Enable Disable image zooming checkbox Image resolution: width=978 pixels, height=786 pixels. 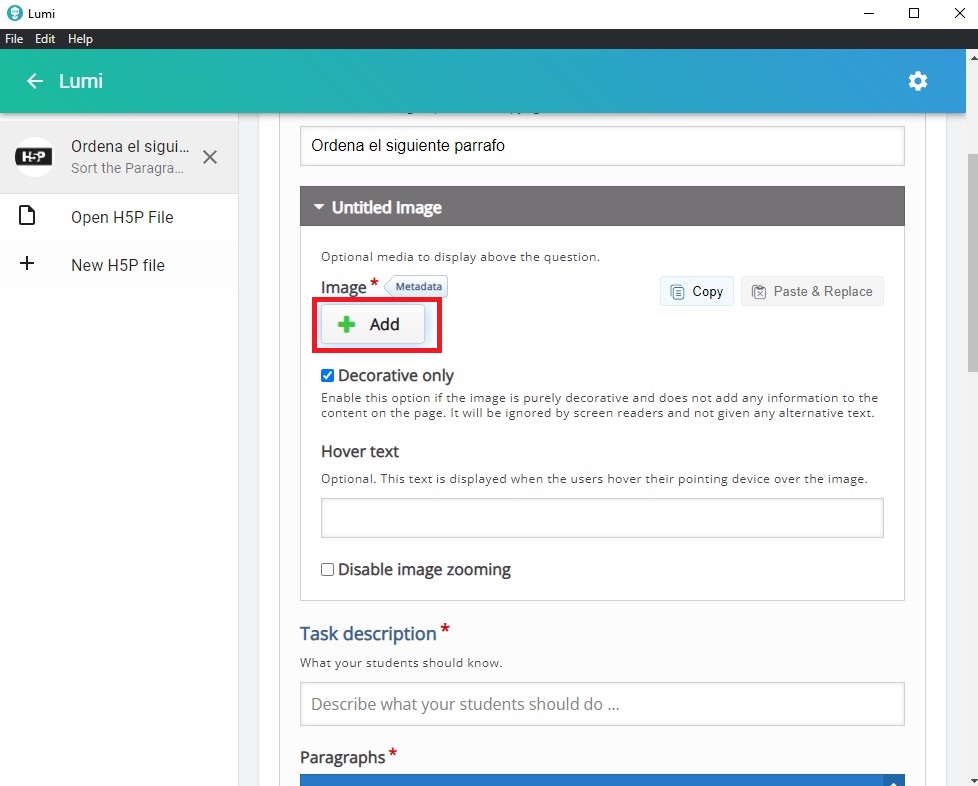tap(327, 570)
